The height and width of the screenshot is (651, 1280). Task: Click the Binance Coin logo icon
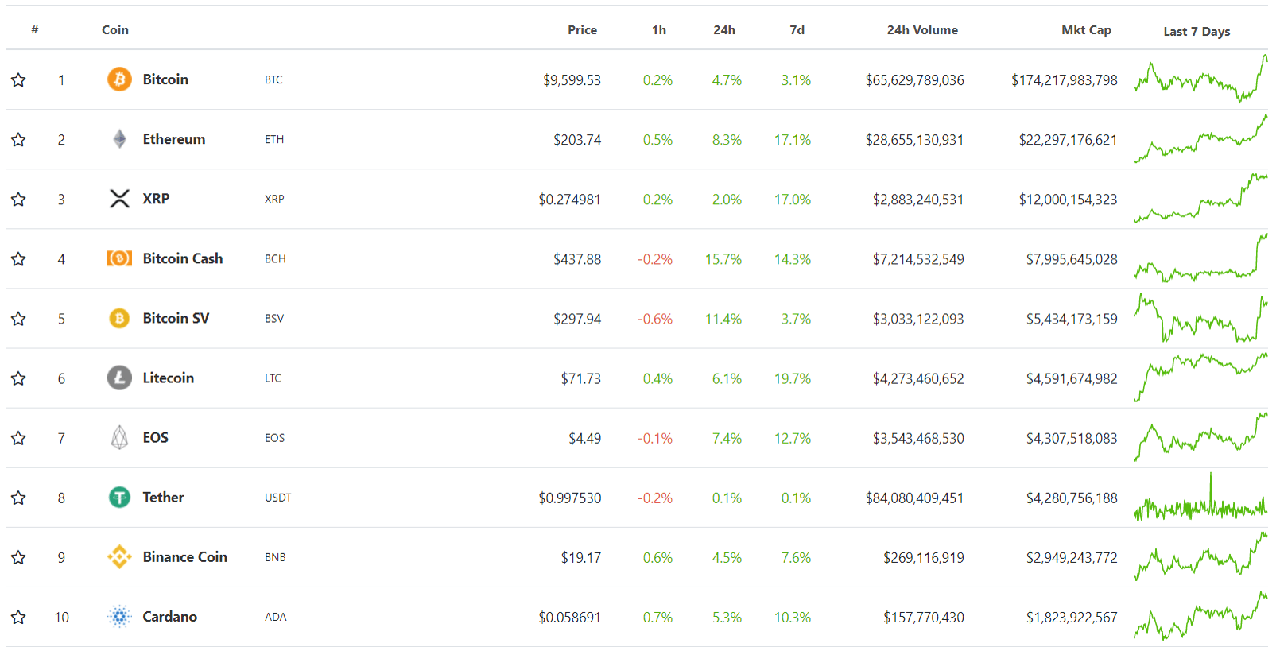pyautogui.click(x=119, y=557)
